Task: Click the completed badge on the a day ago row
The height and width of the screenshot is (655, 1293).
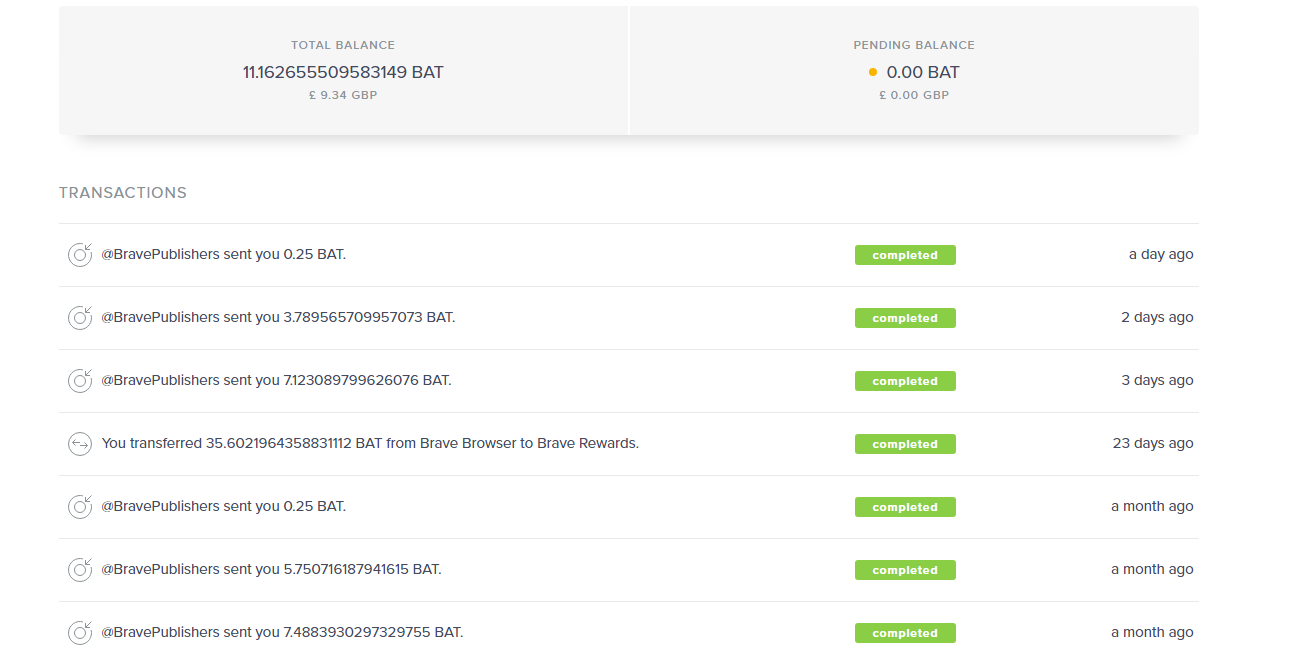Action: [905, 255]
